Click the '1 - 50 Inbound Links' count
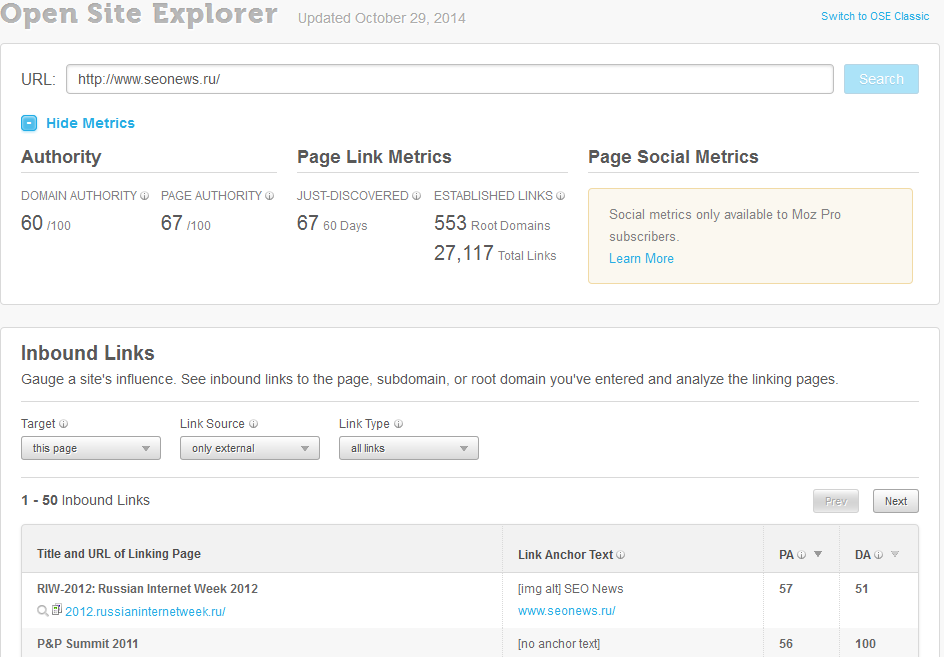Image resolution: width=944 pixels, height=657 pixels. 85,500
